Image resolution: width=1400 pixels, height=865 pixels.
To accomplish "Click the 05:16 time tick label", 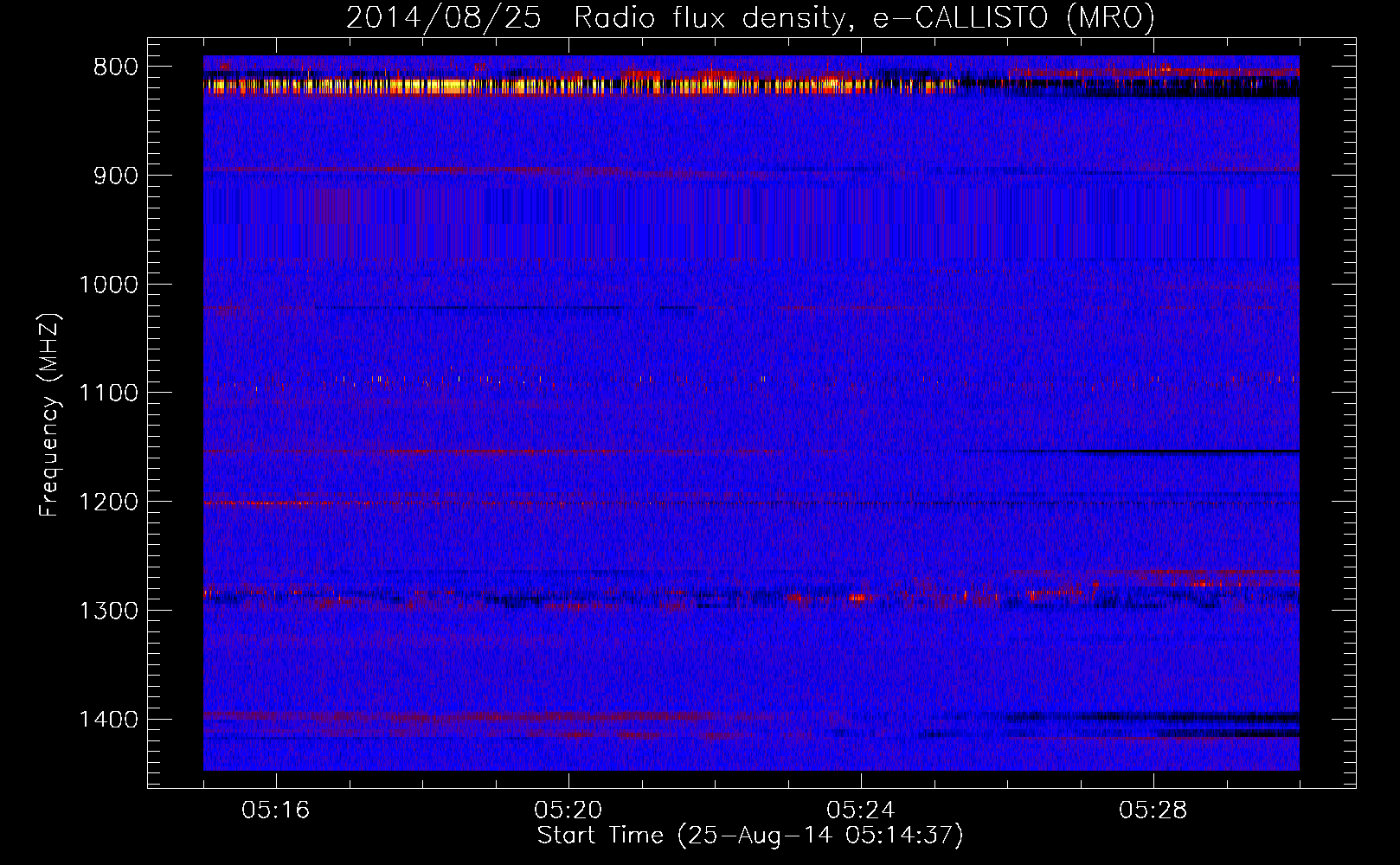I will (x=276, y=811).
